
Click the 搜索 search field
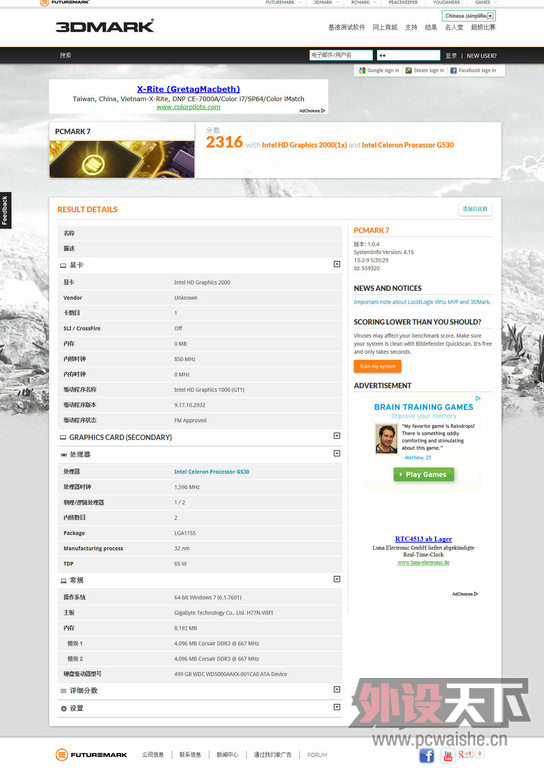pos(66,55)
